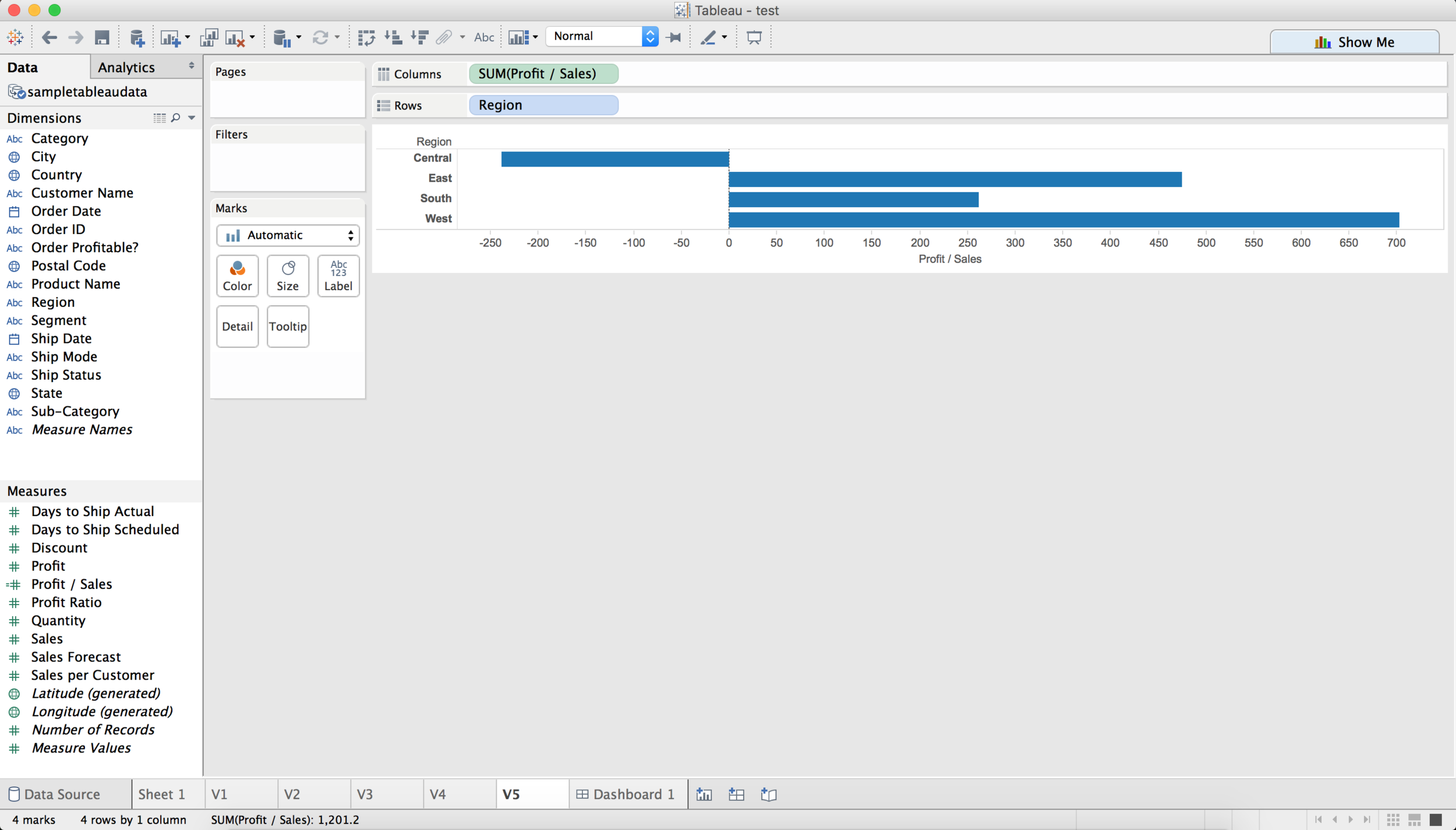This screenshot has height=830, width=1456.
Task: Expand auto update dropdown arrow
Action: 298,38
